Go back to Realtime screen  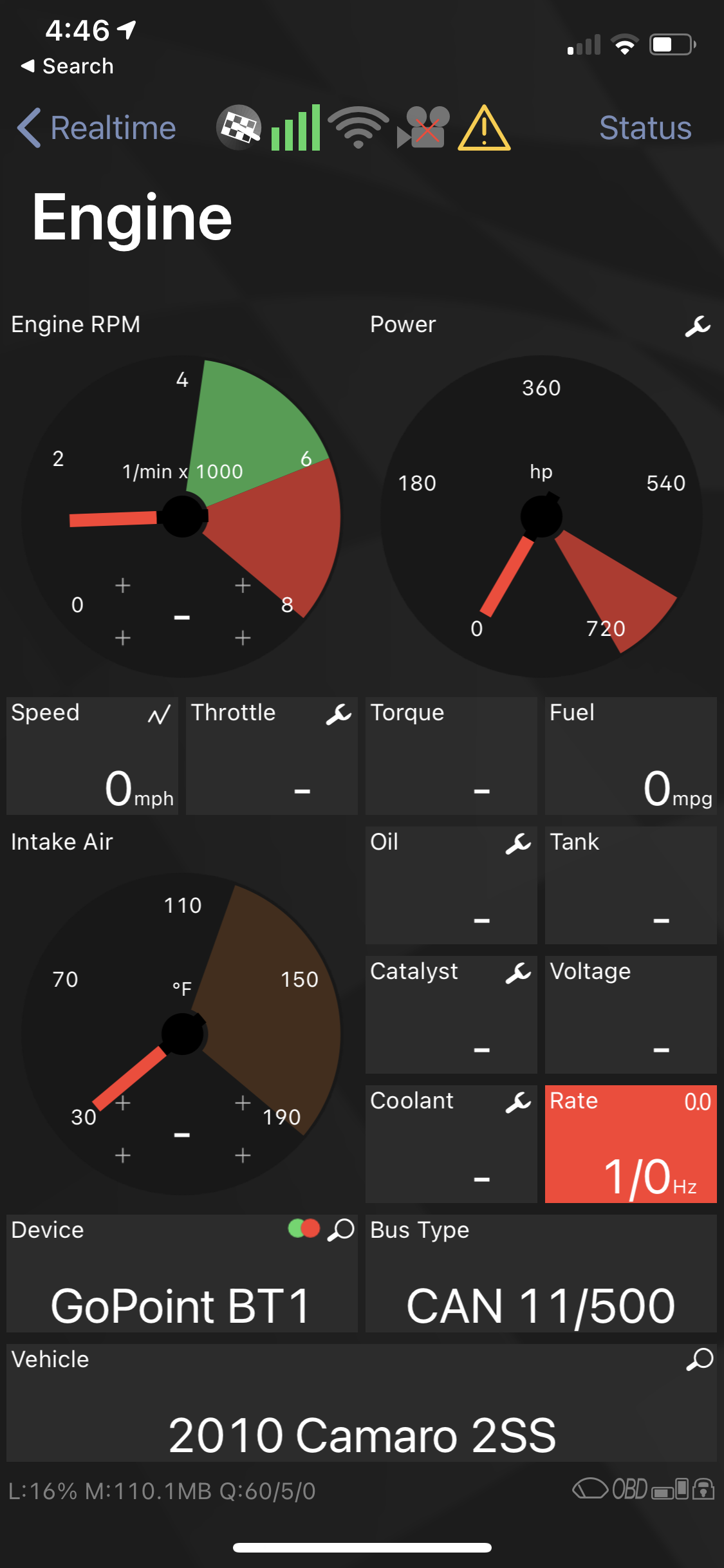coord(97,127)
